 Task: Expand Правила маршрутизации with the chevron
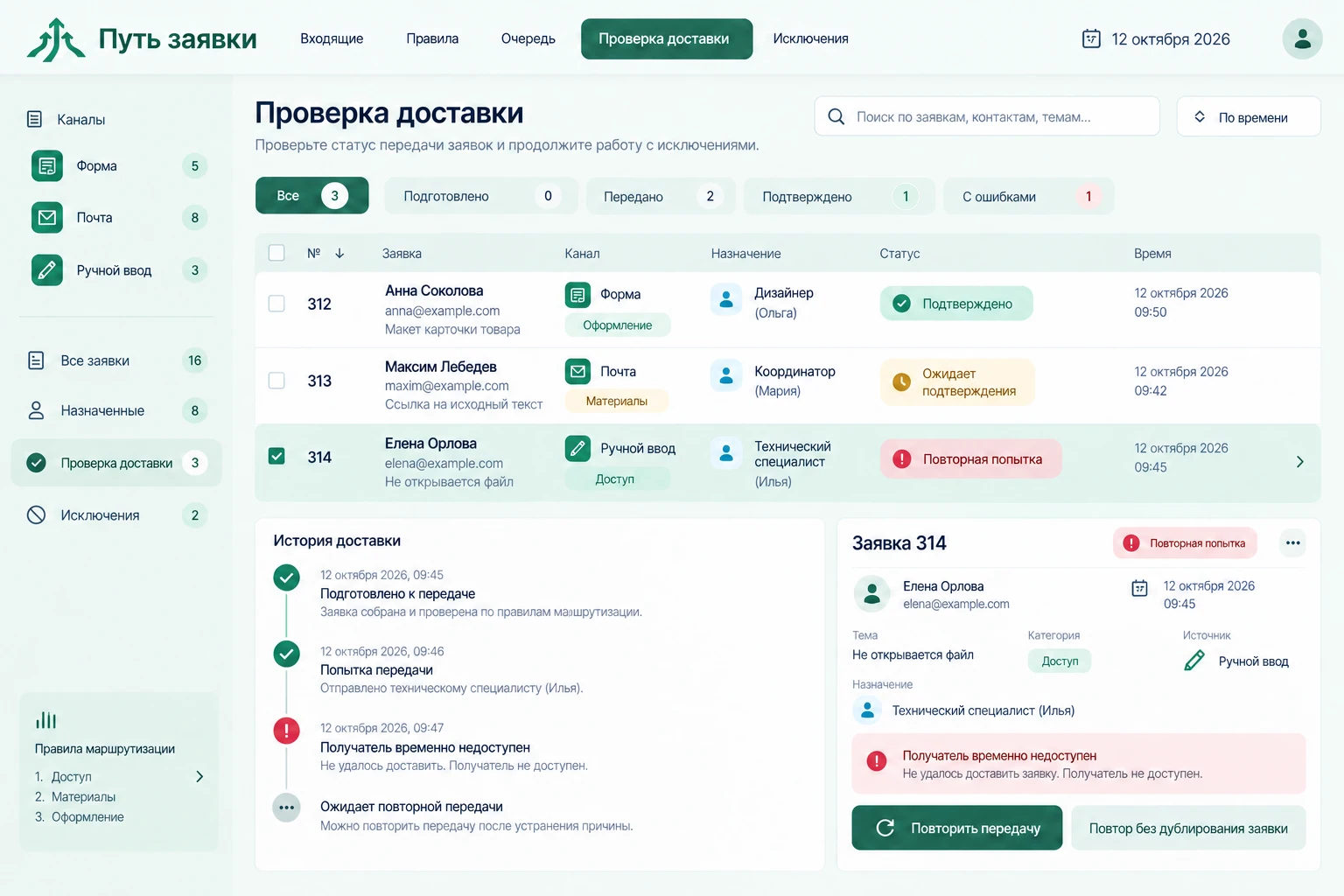199,776
